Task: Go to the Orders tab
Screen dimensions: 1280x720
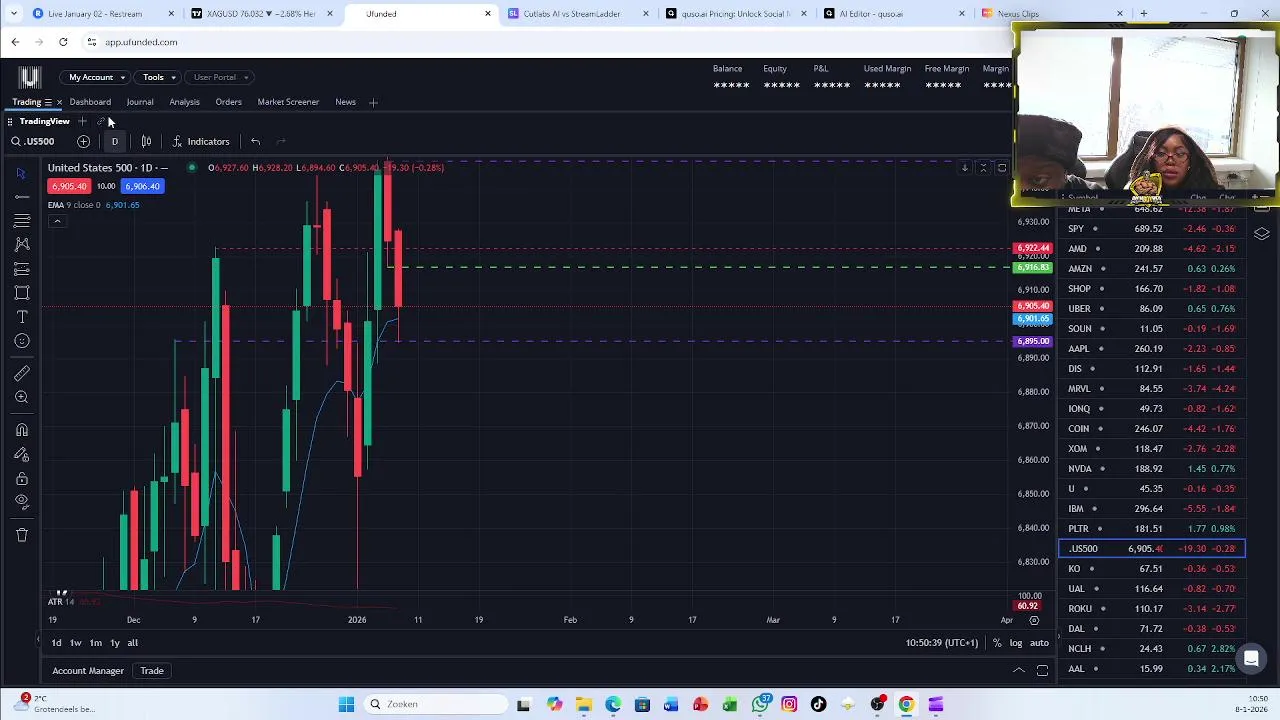Action: click(228, 102)
